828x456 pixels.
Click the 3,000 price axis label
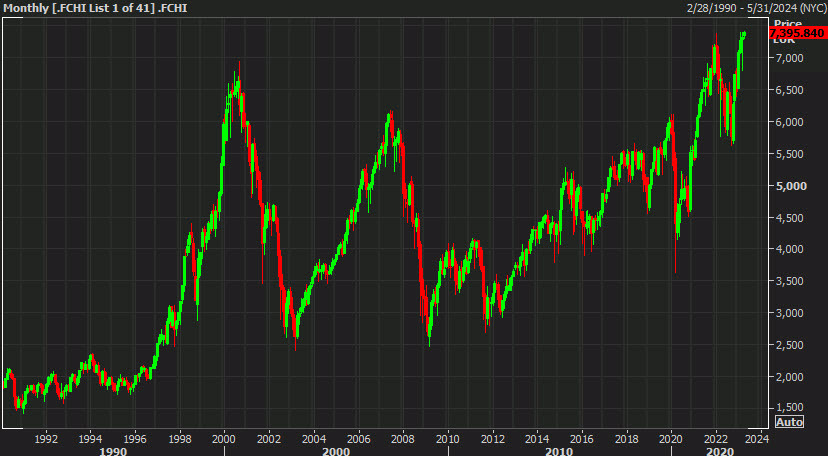click(x=789, y=313)
